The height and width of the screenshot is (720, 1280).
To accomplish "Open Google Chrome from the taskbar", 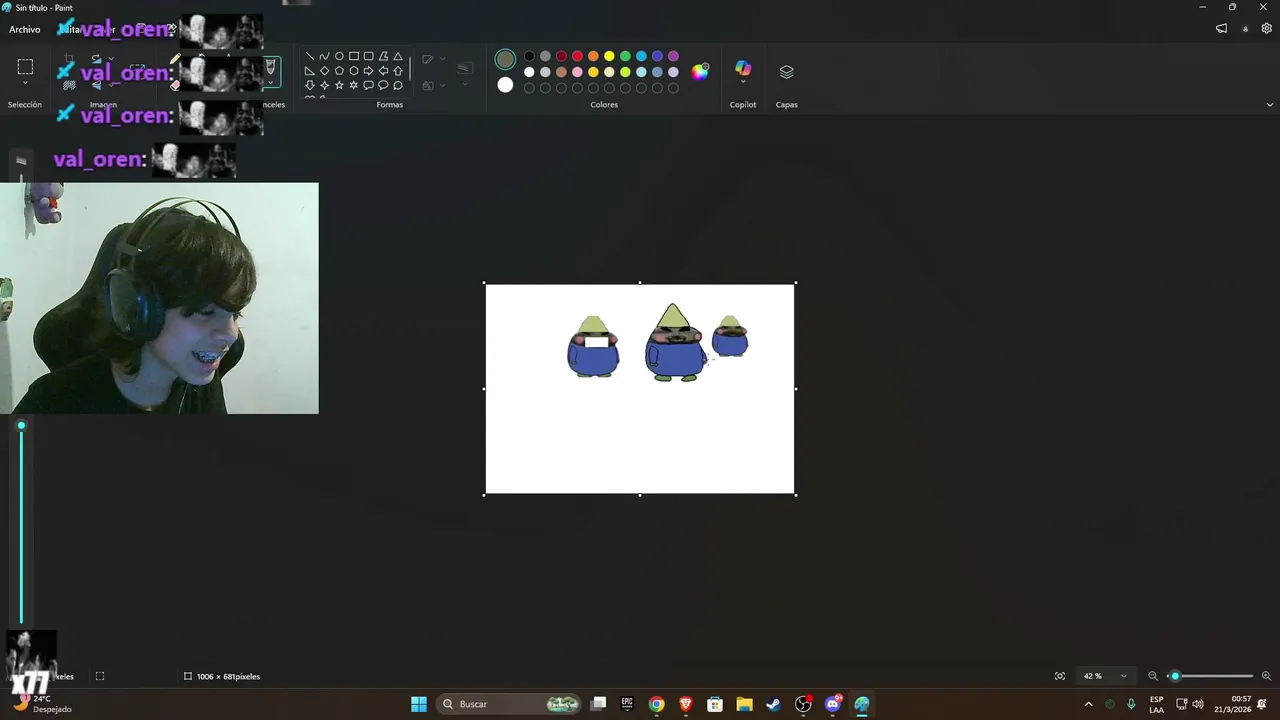I will pyautogui.click(x=656, y=704).
